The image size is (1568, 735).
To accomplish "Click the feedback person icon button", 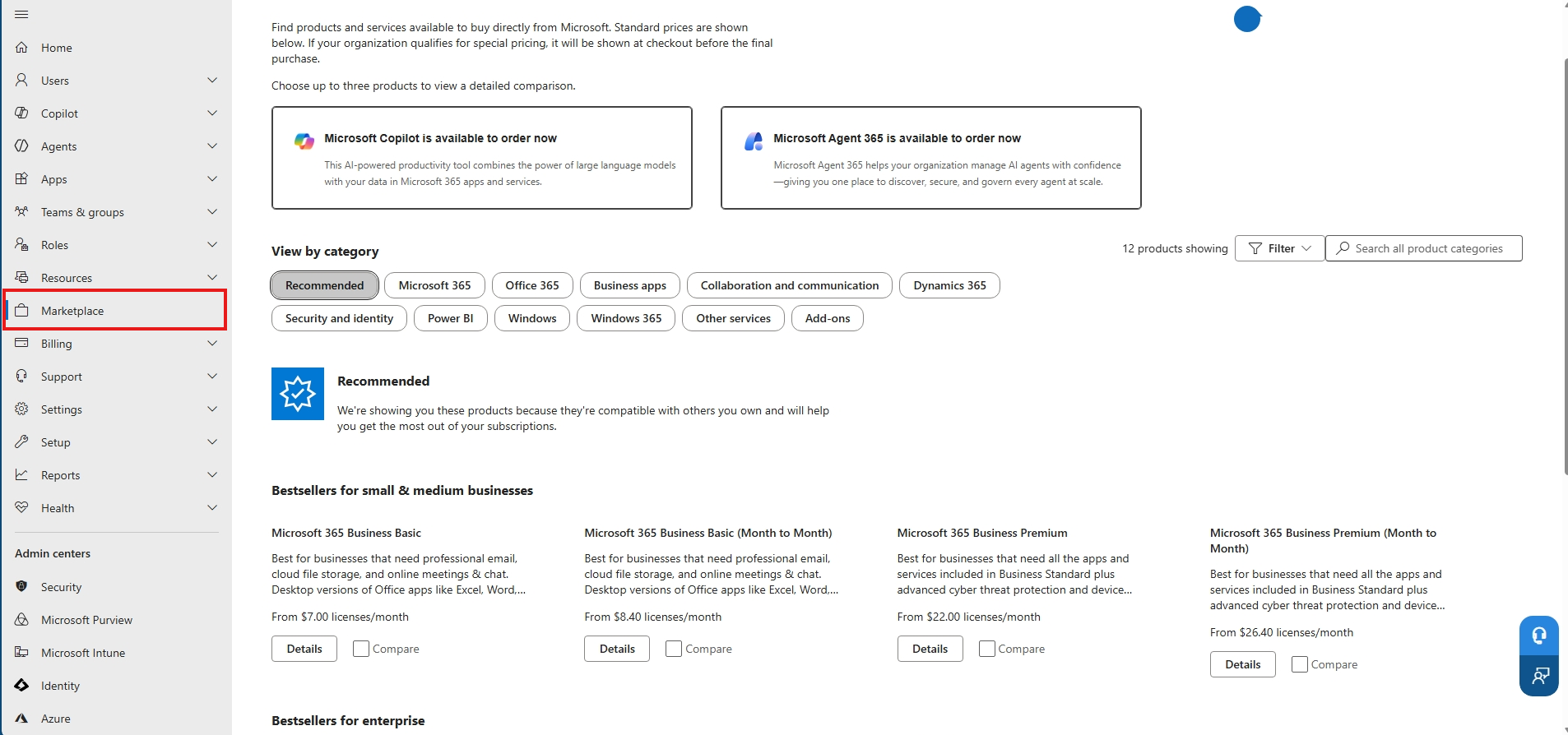I will pos(1538,676).
